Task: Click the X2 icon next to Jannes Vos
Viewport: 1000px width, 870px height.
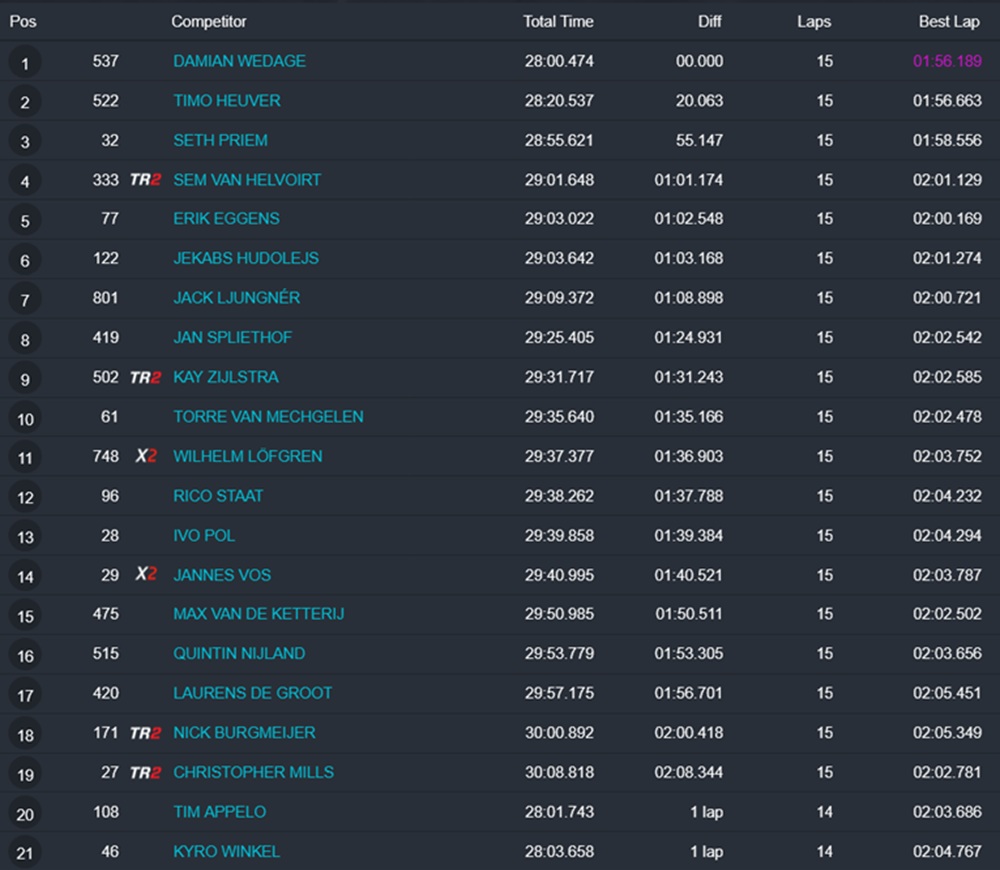Action: point(146,575)
